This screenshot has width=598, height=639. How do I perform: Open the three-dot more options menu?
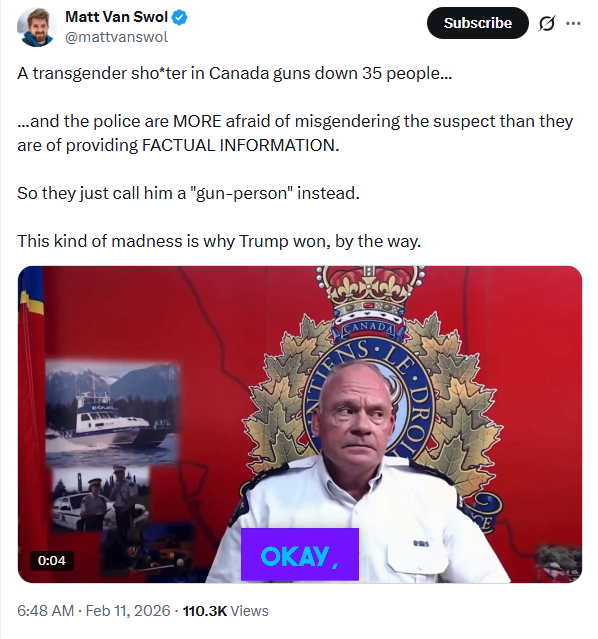(573, 23)
